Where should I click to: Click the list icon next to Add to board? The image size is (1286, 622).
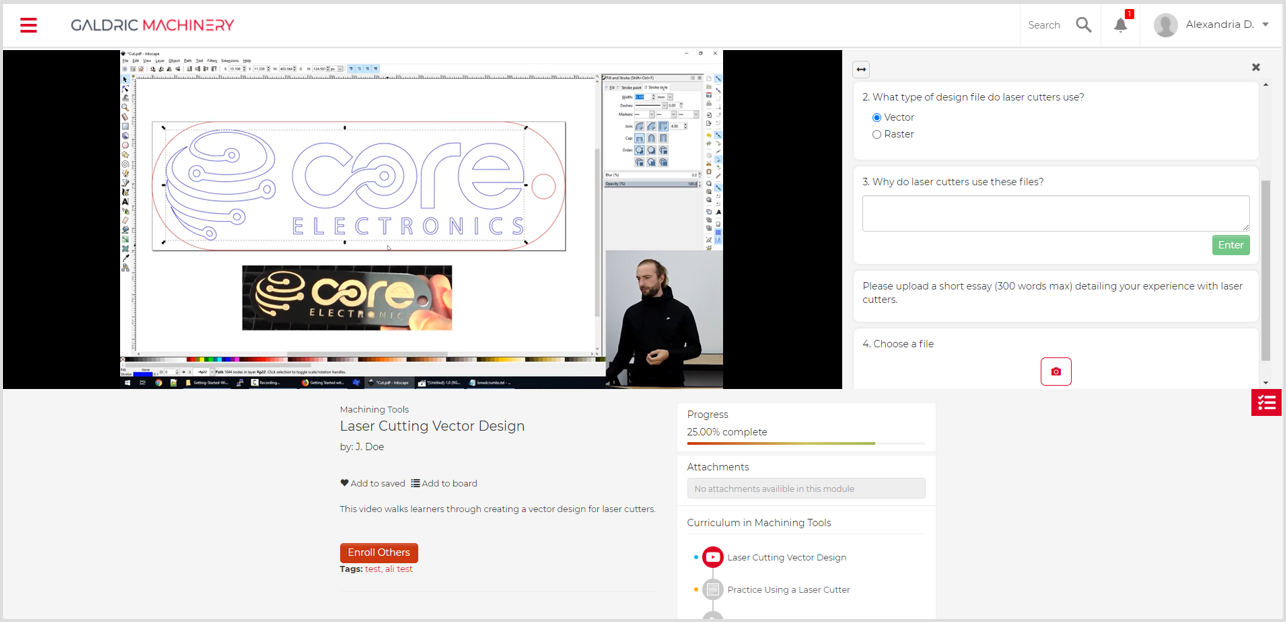(416, 483)
